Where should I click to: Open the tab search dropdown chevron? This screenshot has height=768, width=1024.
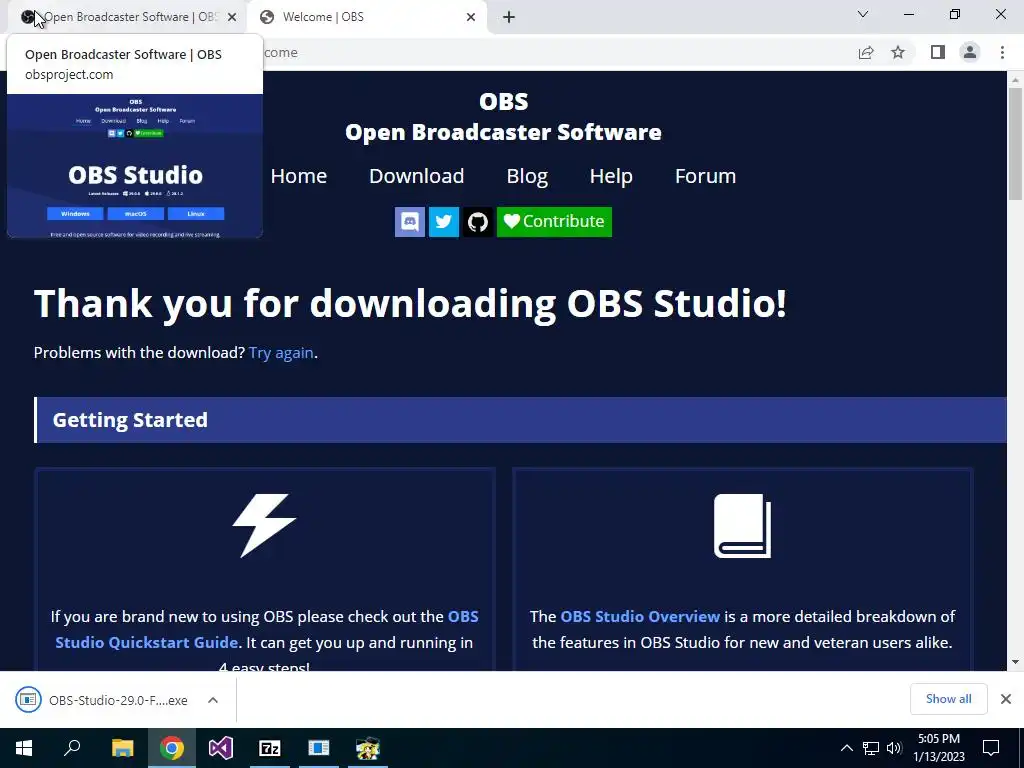point(863,14)
